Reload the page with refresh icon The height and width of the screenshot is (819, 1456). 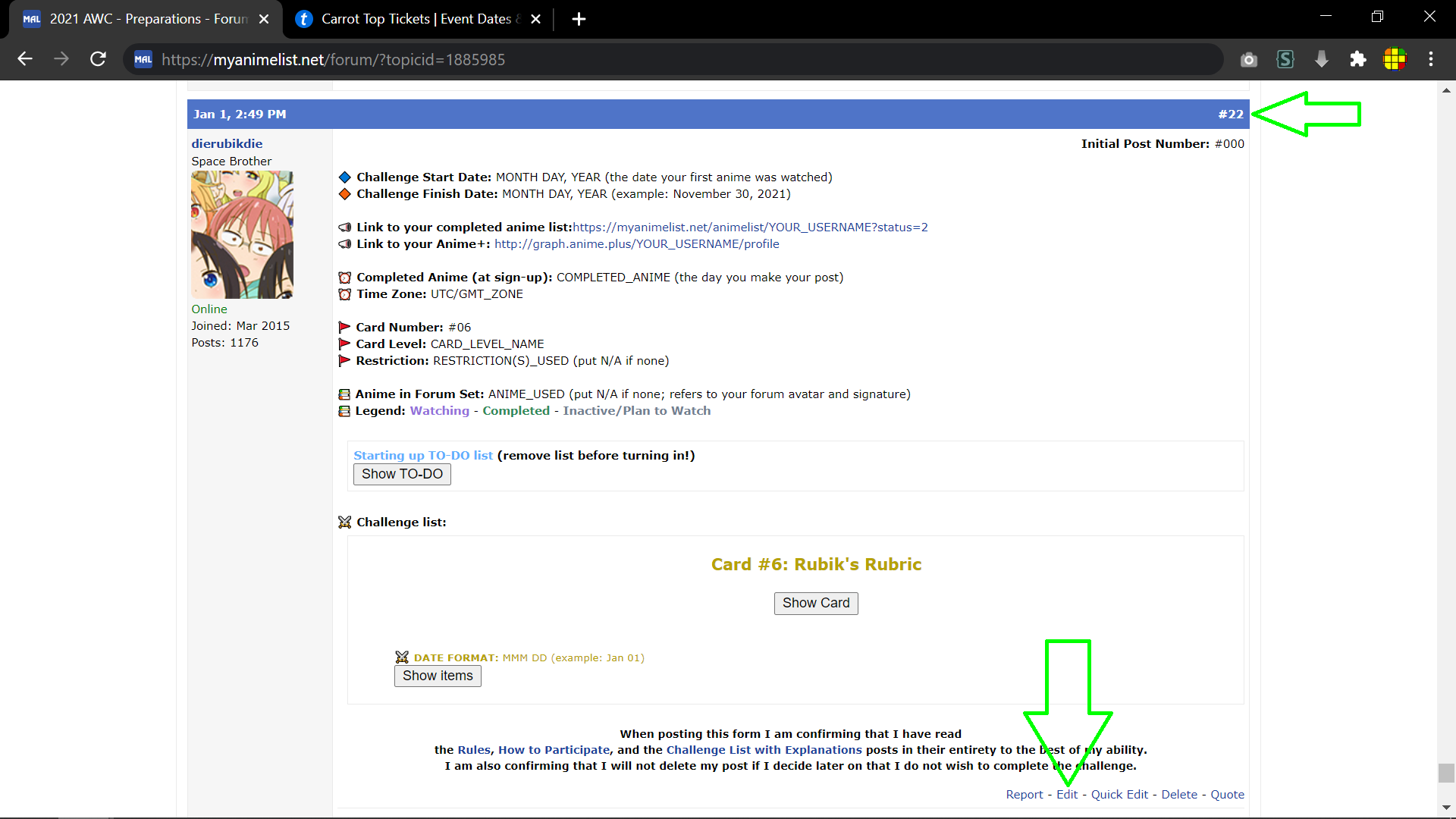(x=98, y=59)
